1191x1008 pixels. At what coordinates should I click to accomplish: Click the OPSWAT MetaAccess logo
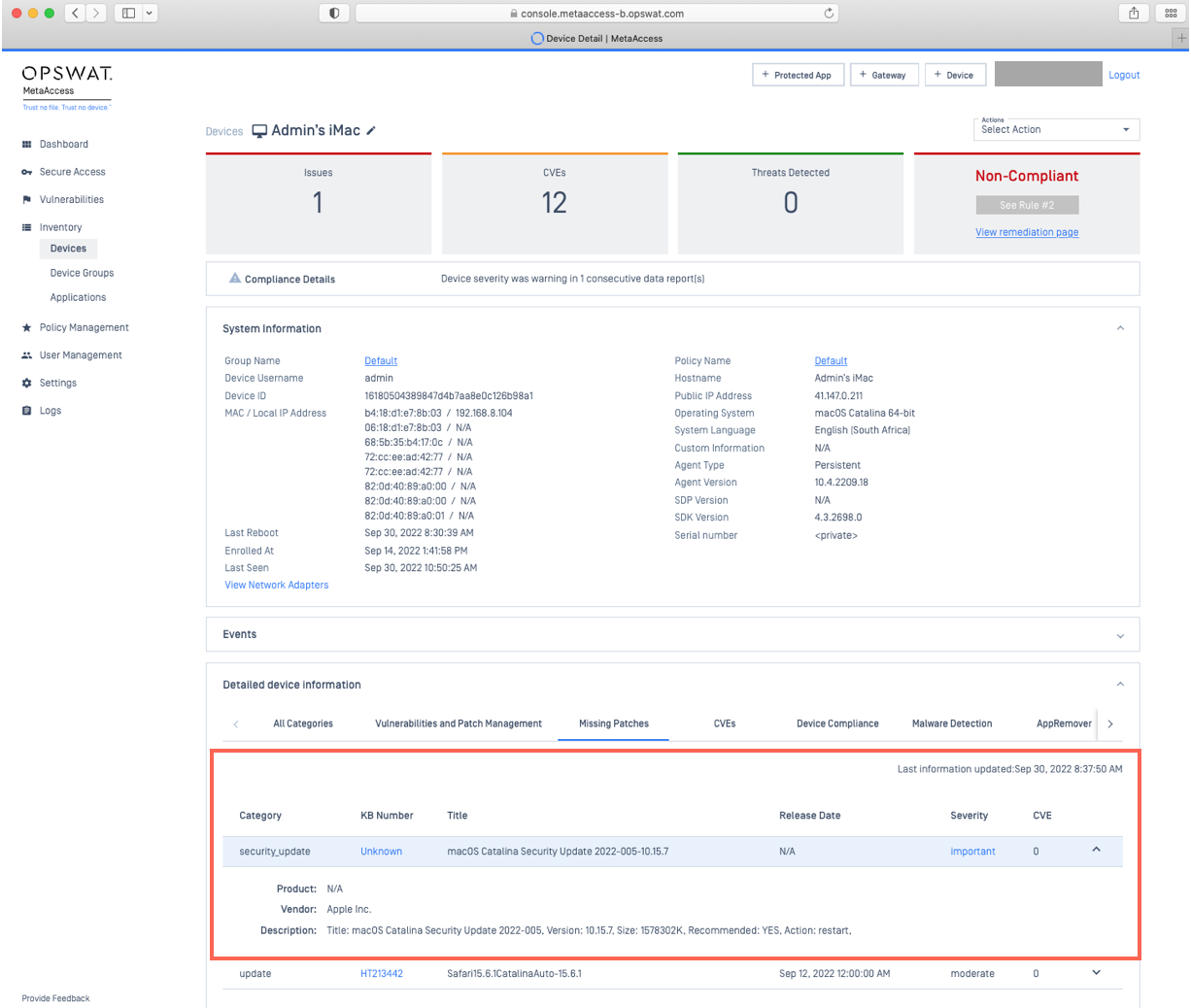[x=67, y=86]
